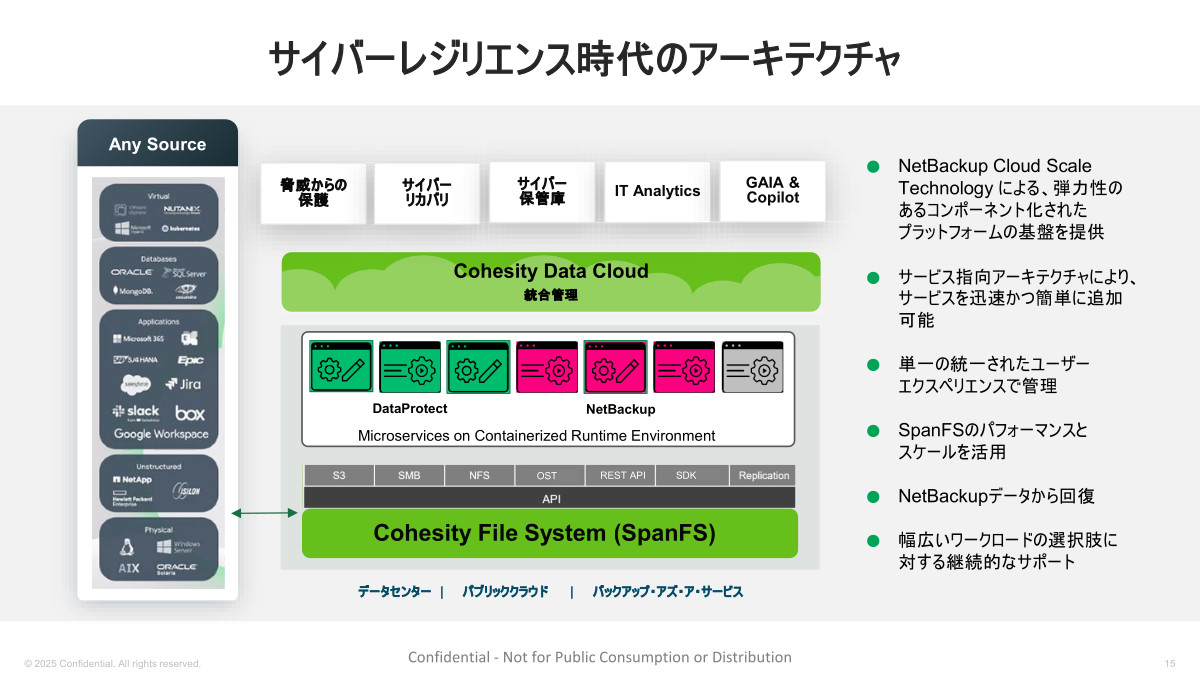The width and height of the screenshot is (1200, 675).
Task: Select the サイバー保管庫 box
Action: point(542,191)
